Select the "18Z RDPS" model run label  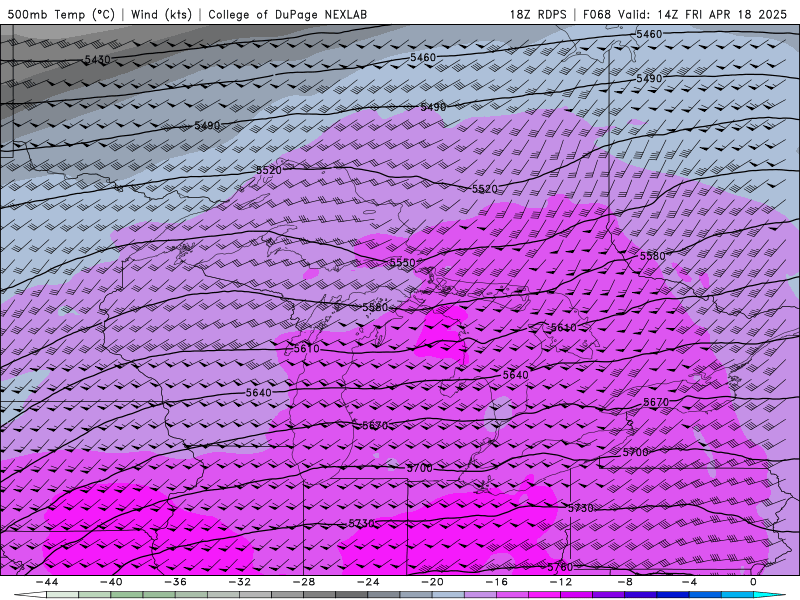click(538, 14)
